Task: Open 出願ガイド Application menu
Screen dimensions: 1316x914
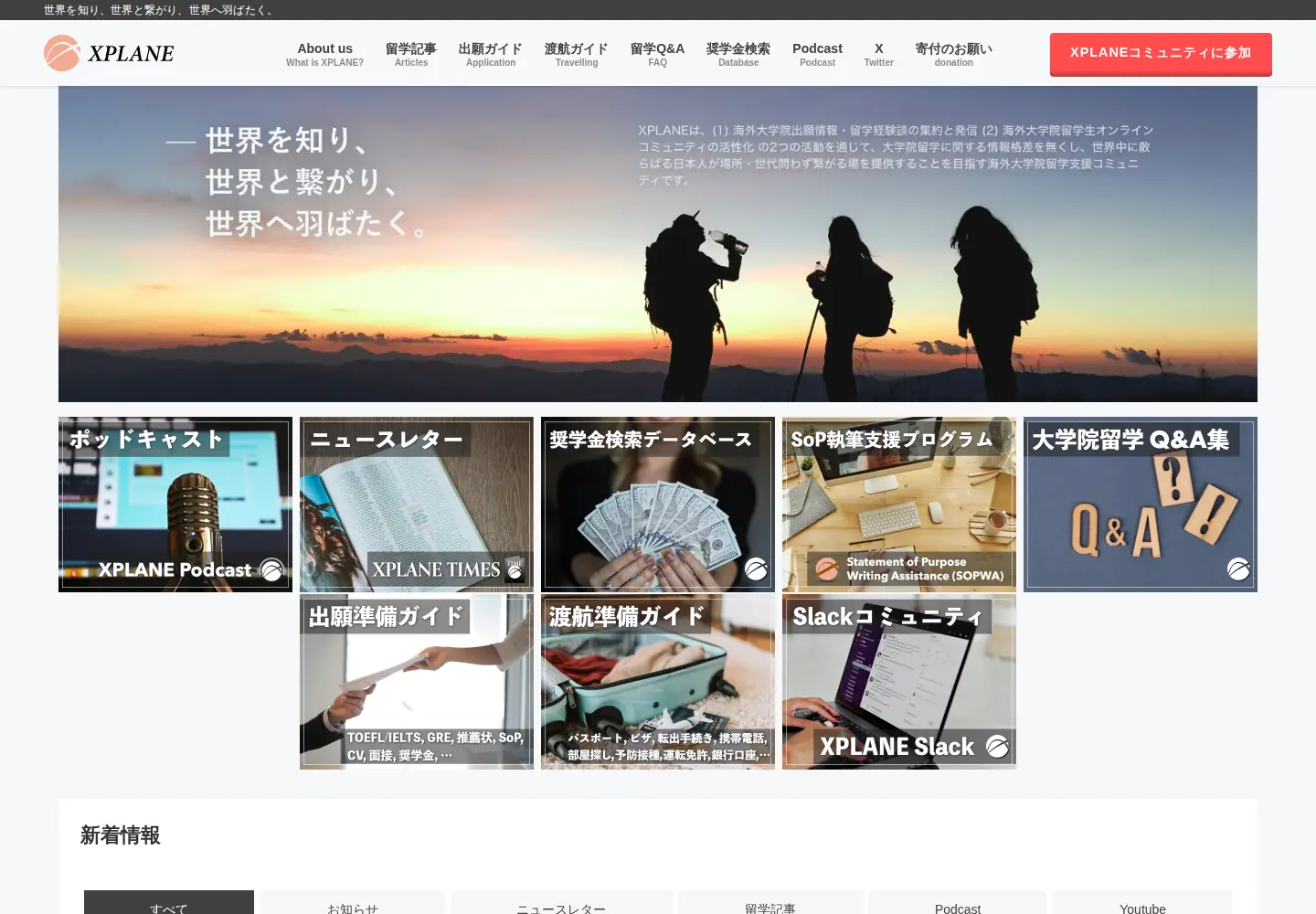Action: 491,55
